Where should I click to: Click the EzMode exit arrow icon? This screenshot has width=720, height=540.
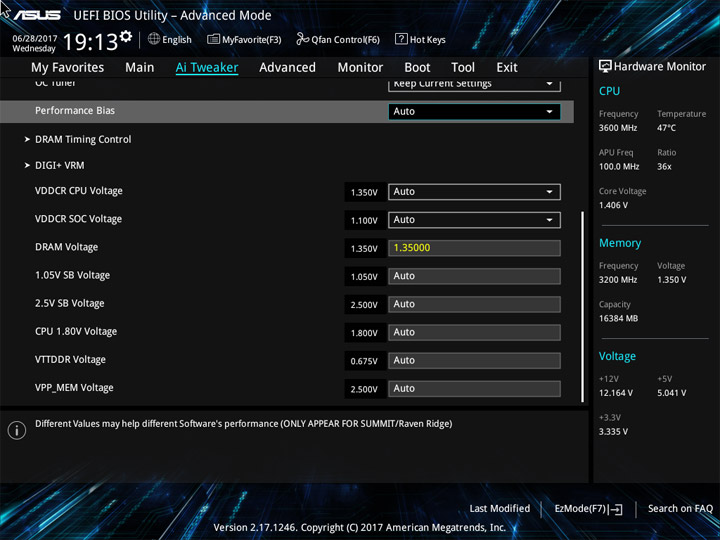(616, 509)
